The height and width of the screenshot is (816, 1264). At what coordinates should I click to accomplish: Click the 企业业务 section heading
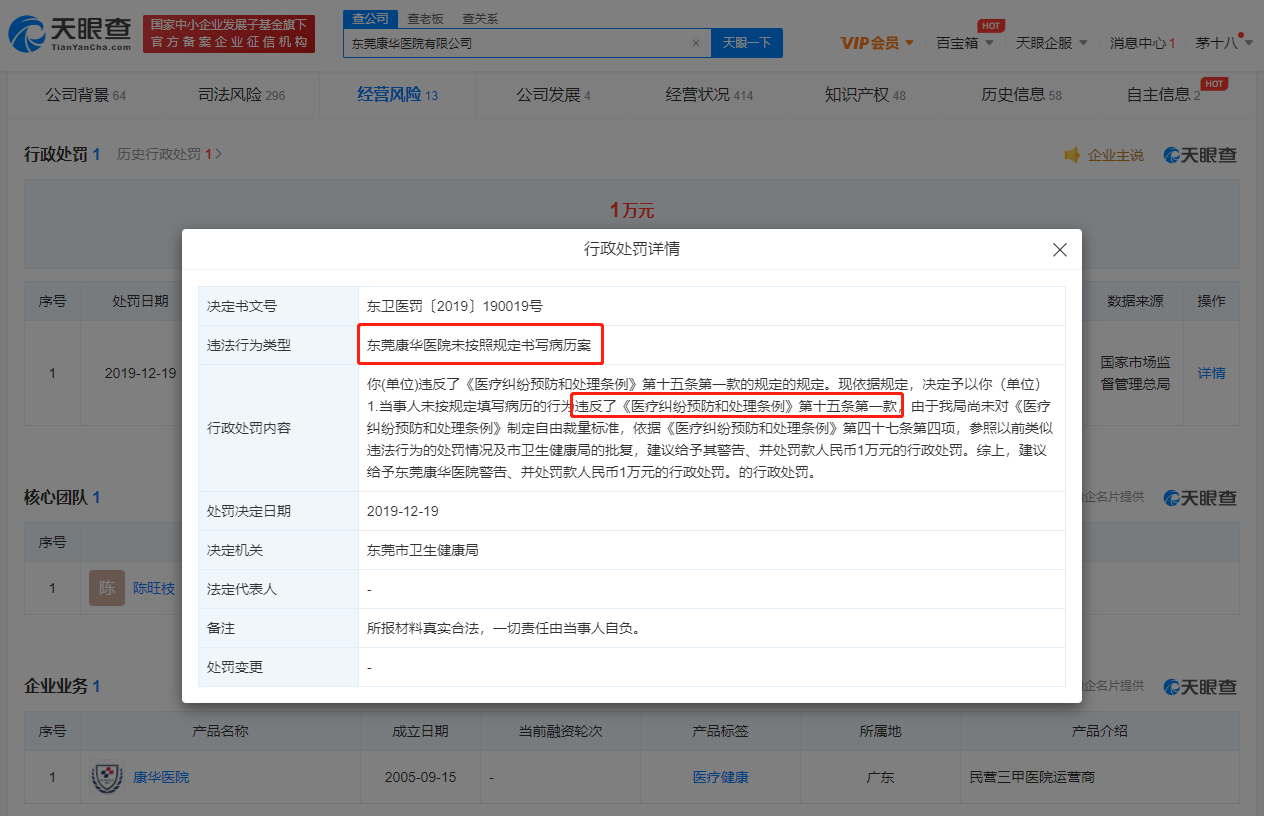click(x=56, y=686)
